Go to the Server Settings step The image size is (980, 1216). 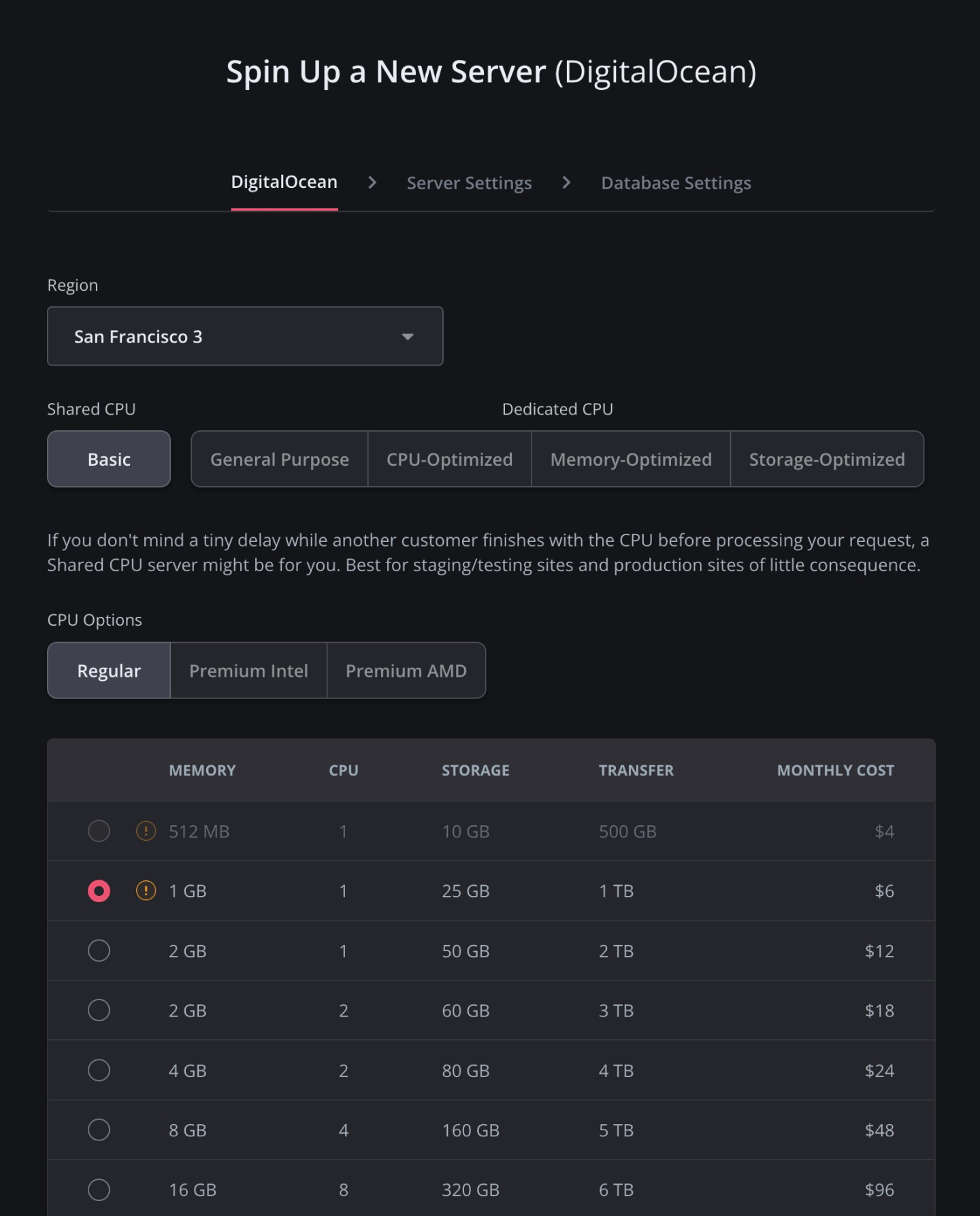[470, 183]
